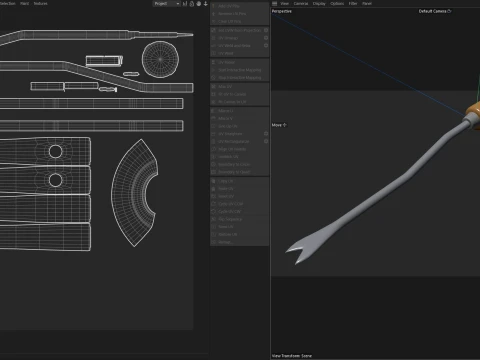Click the Default Camera label
Viewport: 480px width, 360px height.
pyautogui.click(x=435, y=11)
